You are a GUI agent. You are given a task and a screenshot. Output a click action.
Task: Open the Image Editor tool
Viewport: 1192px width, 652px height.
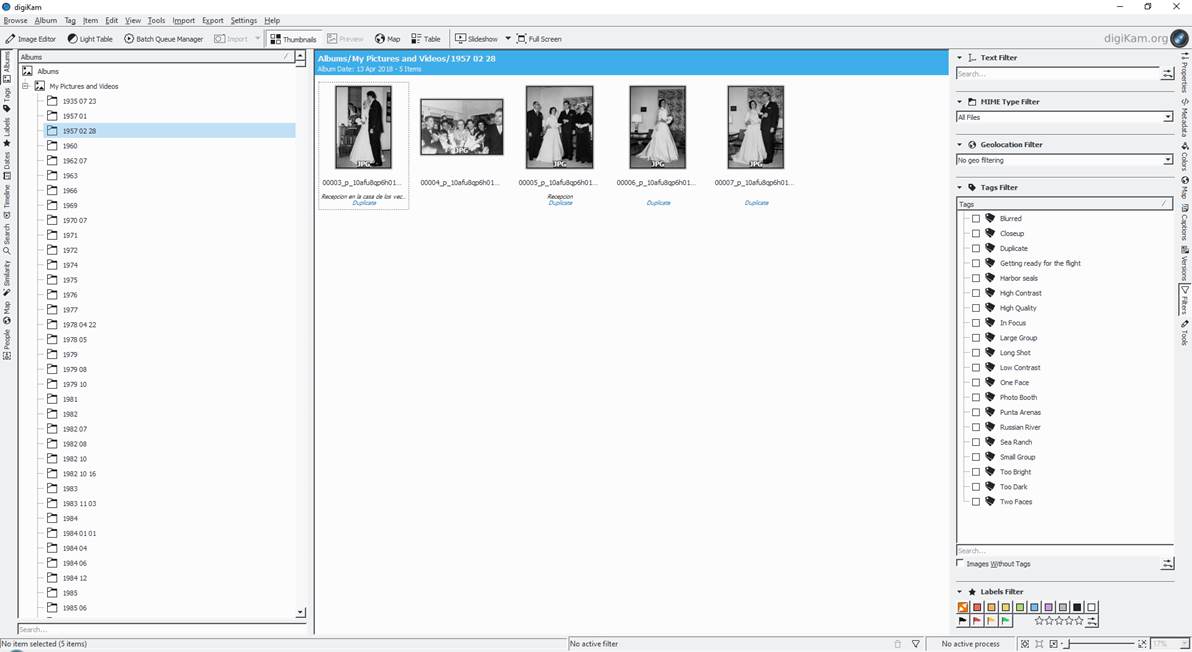(x=31, y=39)
